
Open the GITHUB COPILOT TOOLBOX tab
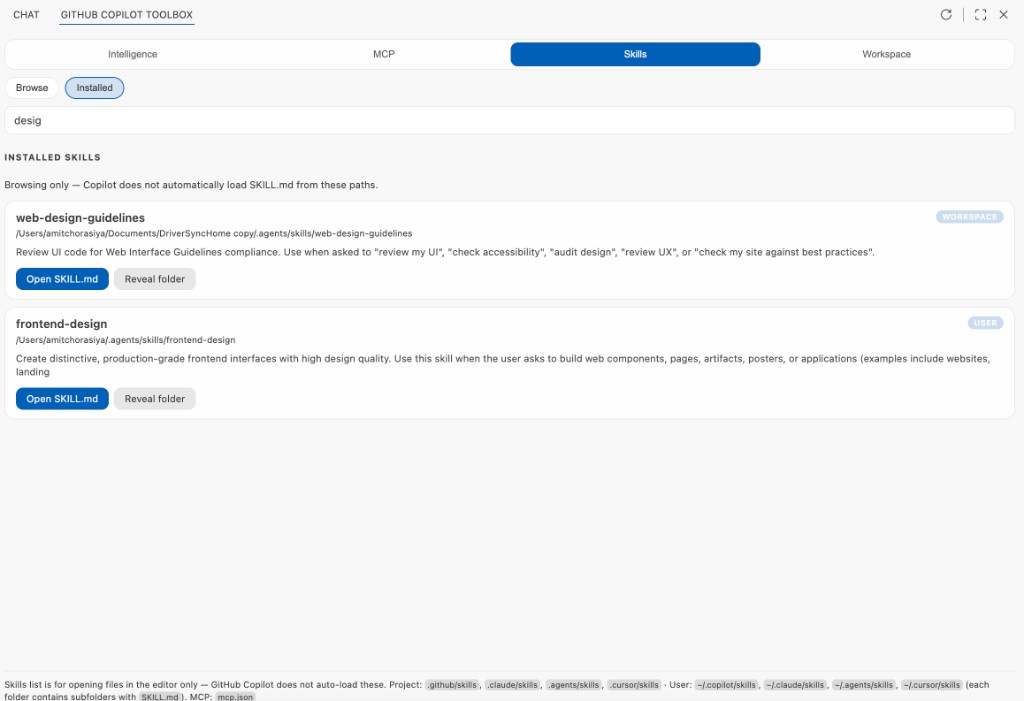click(x=126, y=14)
